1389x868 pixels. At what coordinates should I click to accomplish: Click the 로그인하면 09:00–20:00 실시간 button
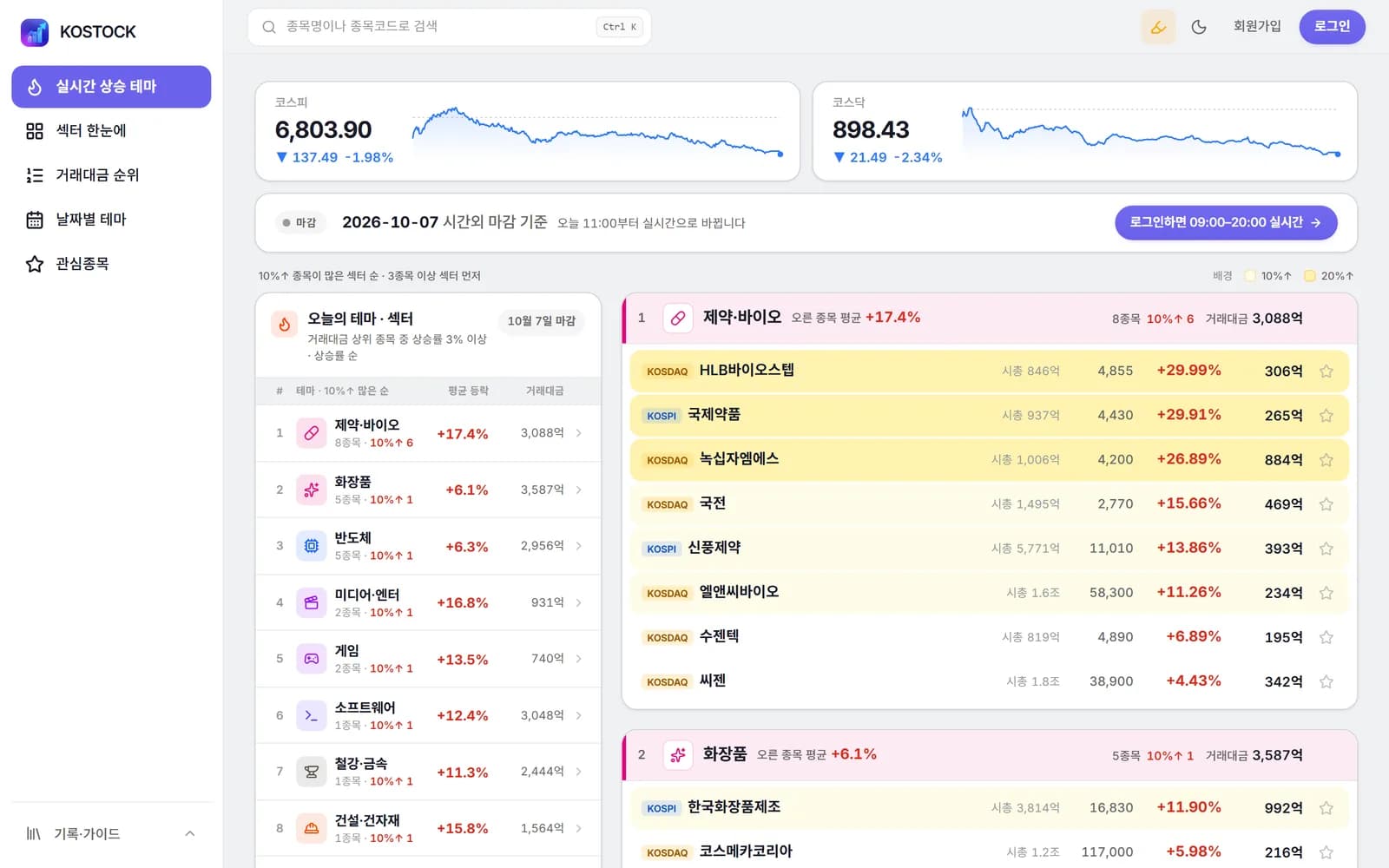tap(1226, 223)
